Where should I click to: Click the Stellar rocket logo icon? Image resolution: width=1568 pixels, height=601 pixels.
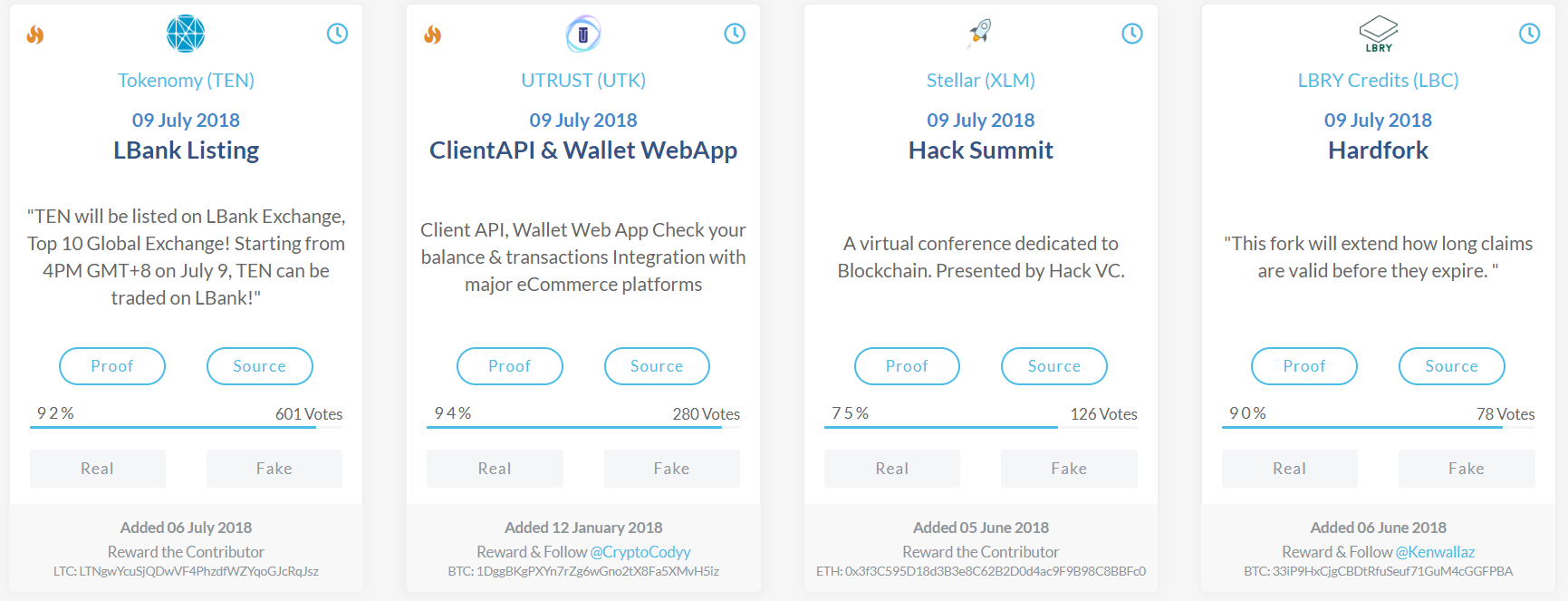coord(980,33)
